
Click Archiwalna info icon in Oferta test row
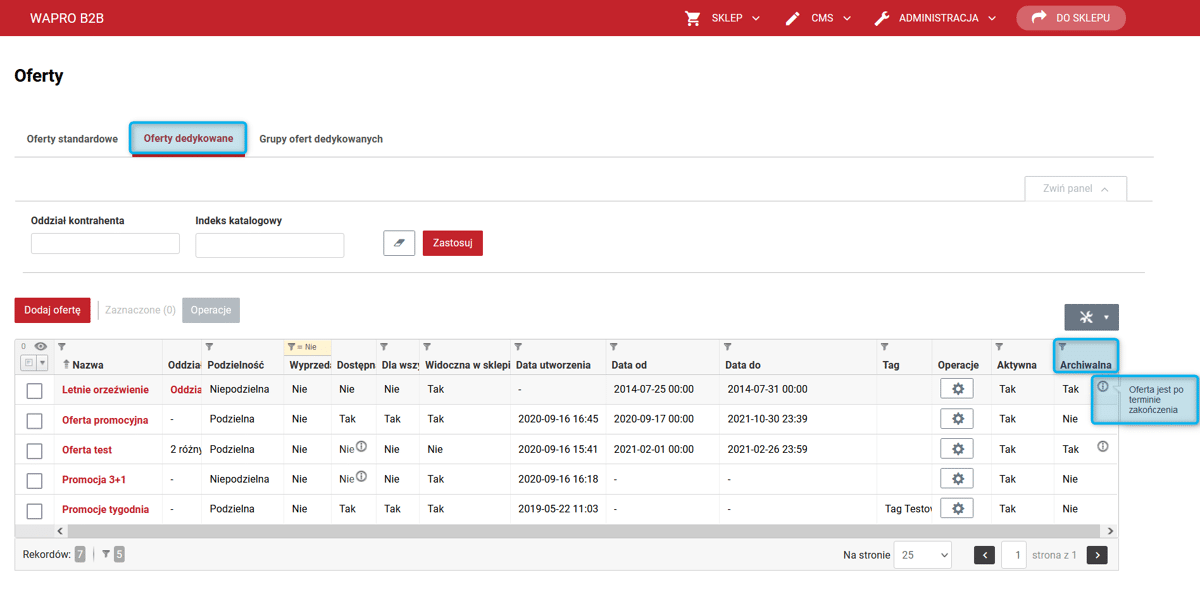1103,447
